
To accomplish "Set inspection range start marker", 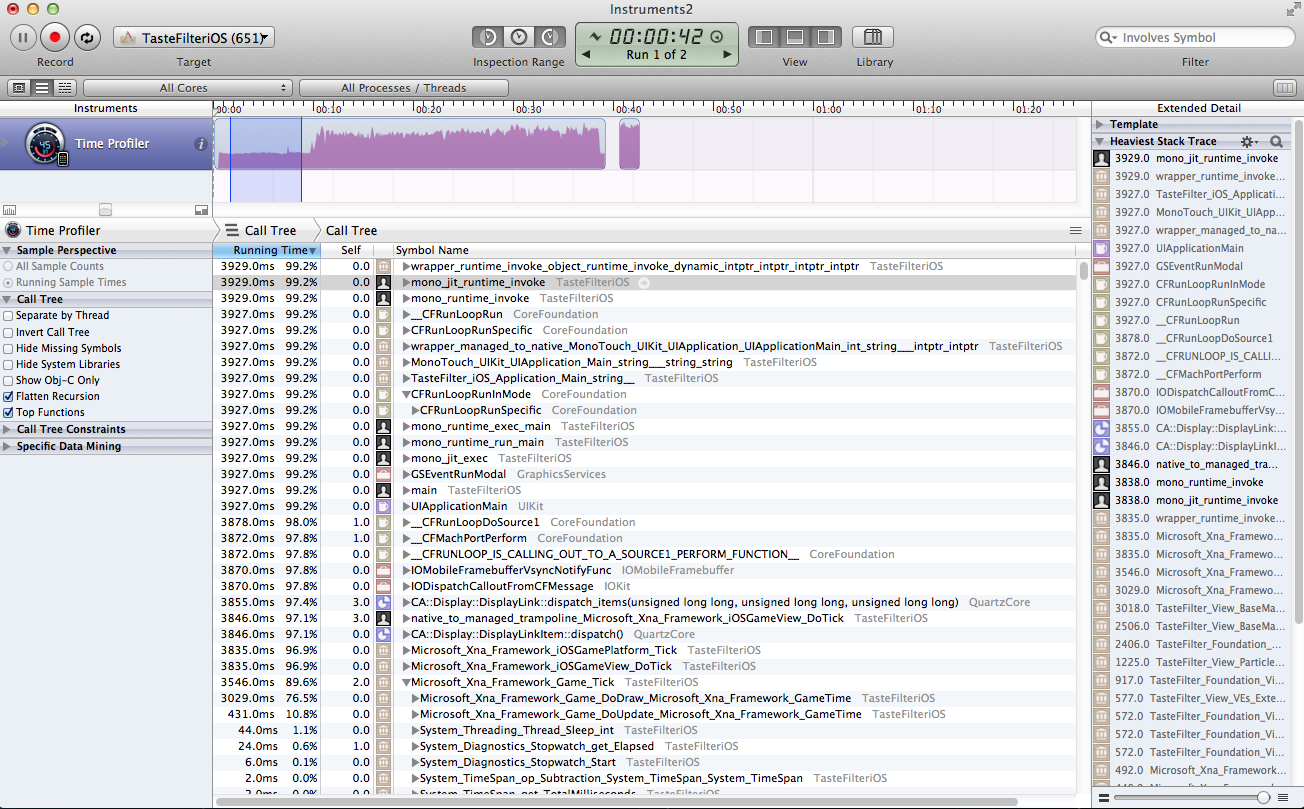I will coord(489,37).
